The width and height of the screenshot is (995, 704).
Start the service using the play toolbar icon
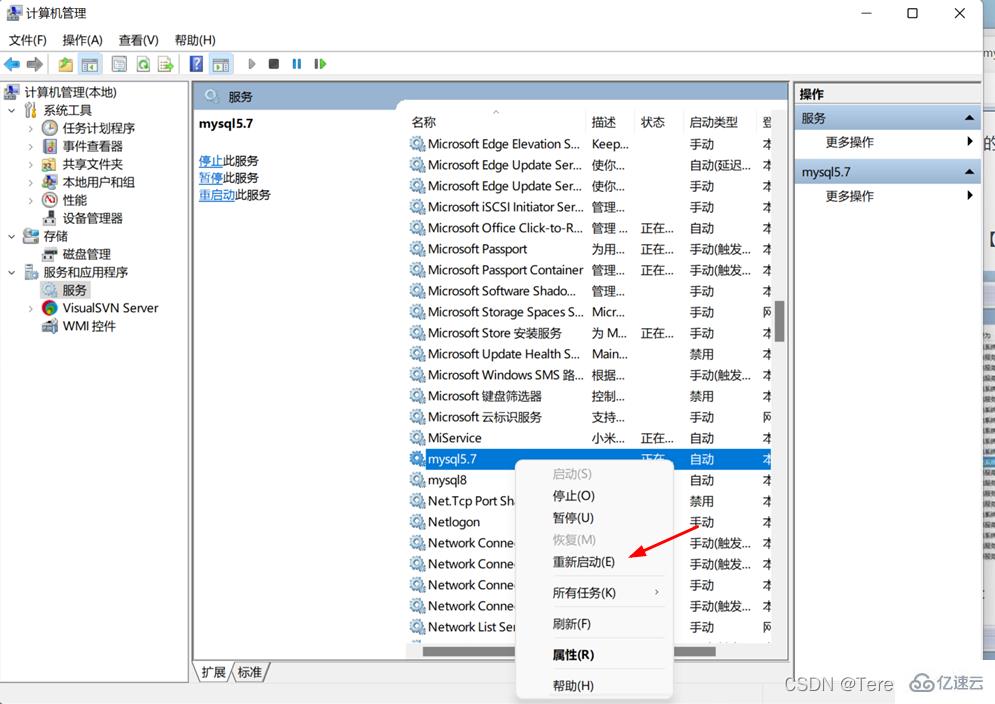[253, 63]
